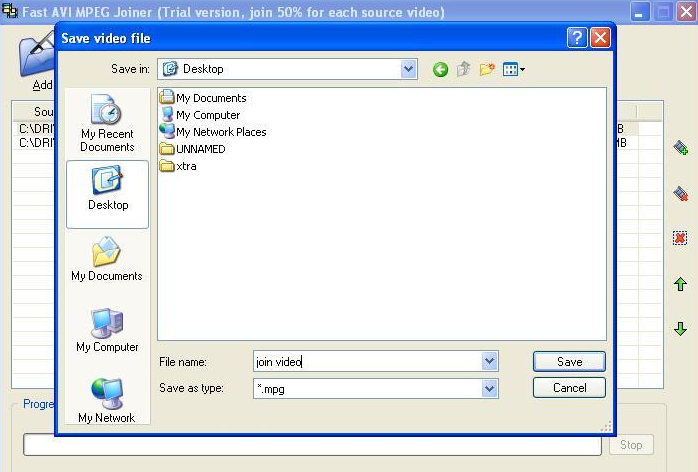Click the dialog Help question mark
This screenshot has height=472, width=698.
[577, 38]
